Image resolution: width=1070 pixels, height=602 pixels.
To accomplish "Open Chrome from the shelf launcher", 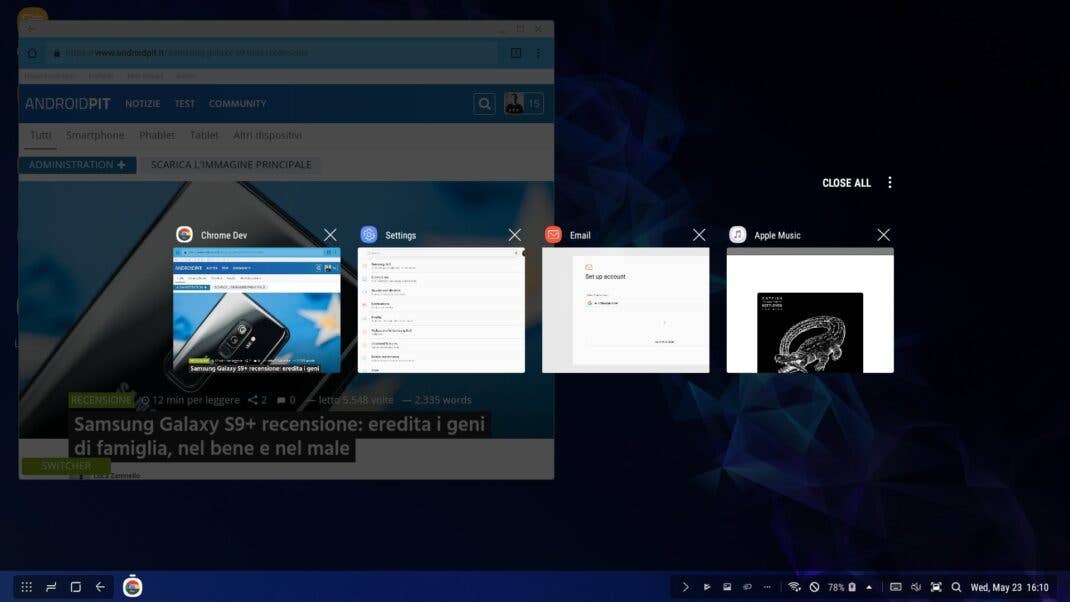I will coord(130,587).
